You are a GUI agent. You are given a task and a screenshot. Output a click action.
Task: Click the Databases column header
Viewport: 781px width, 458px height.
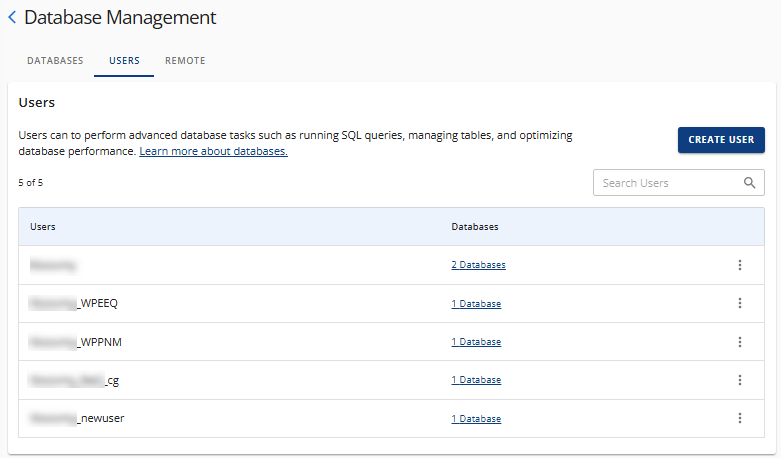click(475, 227)
